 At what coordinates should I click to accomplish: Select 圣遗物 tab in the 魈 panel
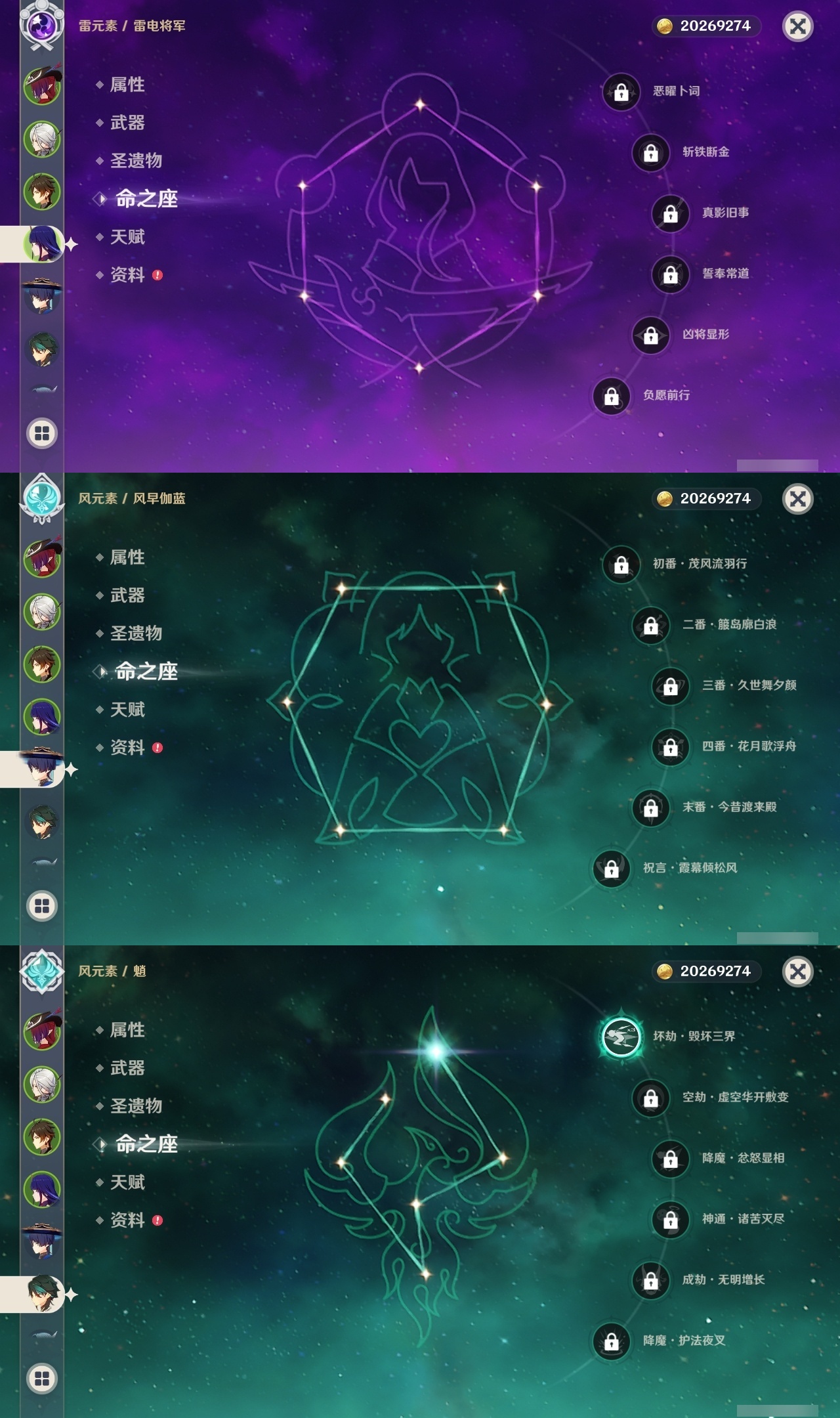(136, 1106)
